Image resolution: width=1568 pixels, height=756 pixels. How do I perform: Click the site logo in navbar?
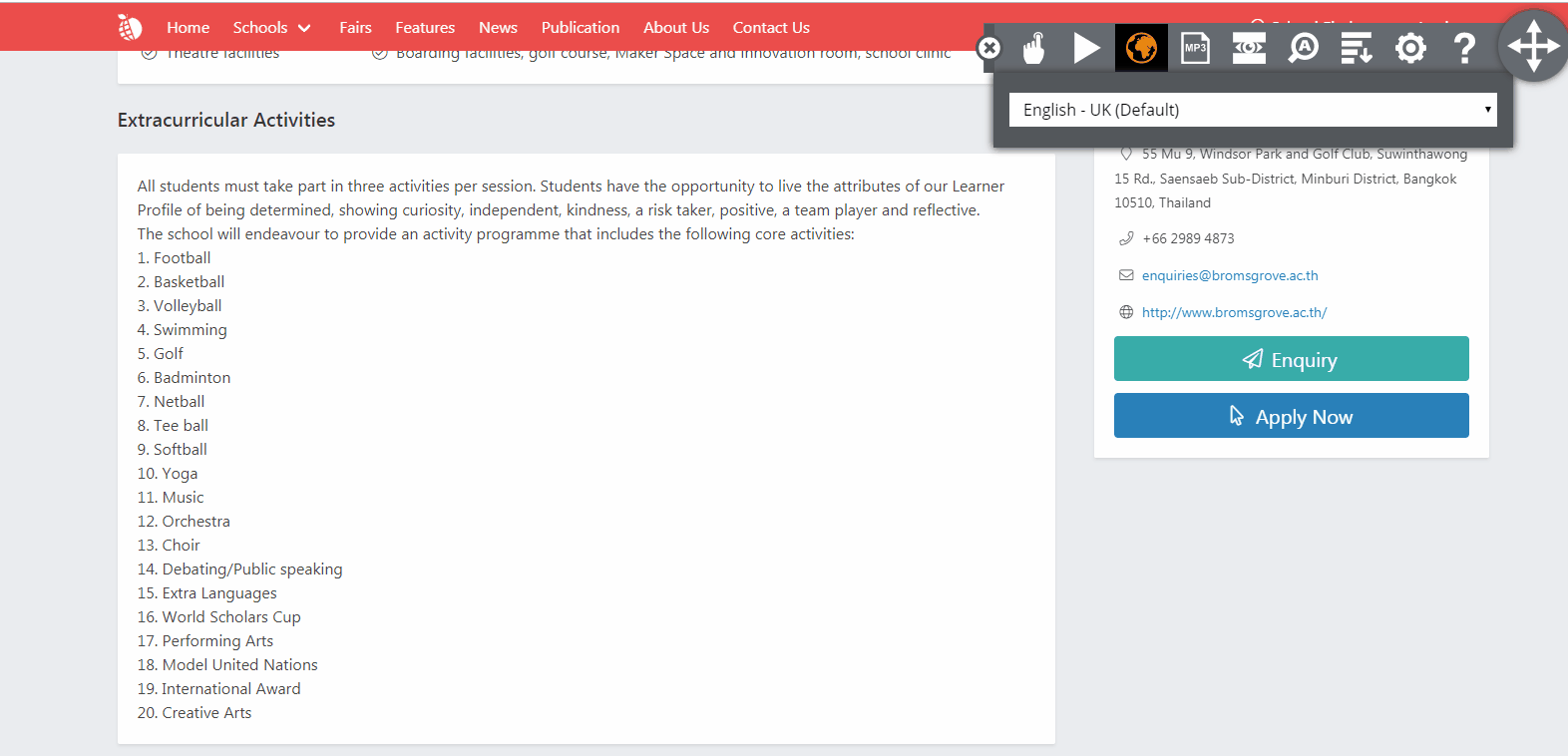[x=130, y=28]
